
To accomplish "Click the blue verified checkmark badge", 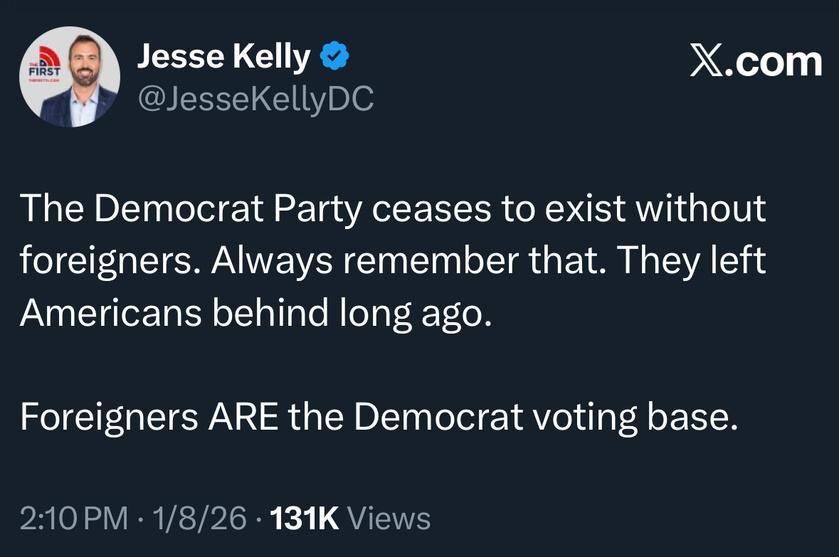I will coord(335,57).
